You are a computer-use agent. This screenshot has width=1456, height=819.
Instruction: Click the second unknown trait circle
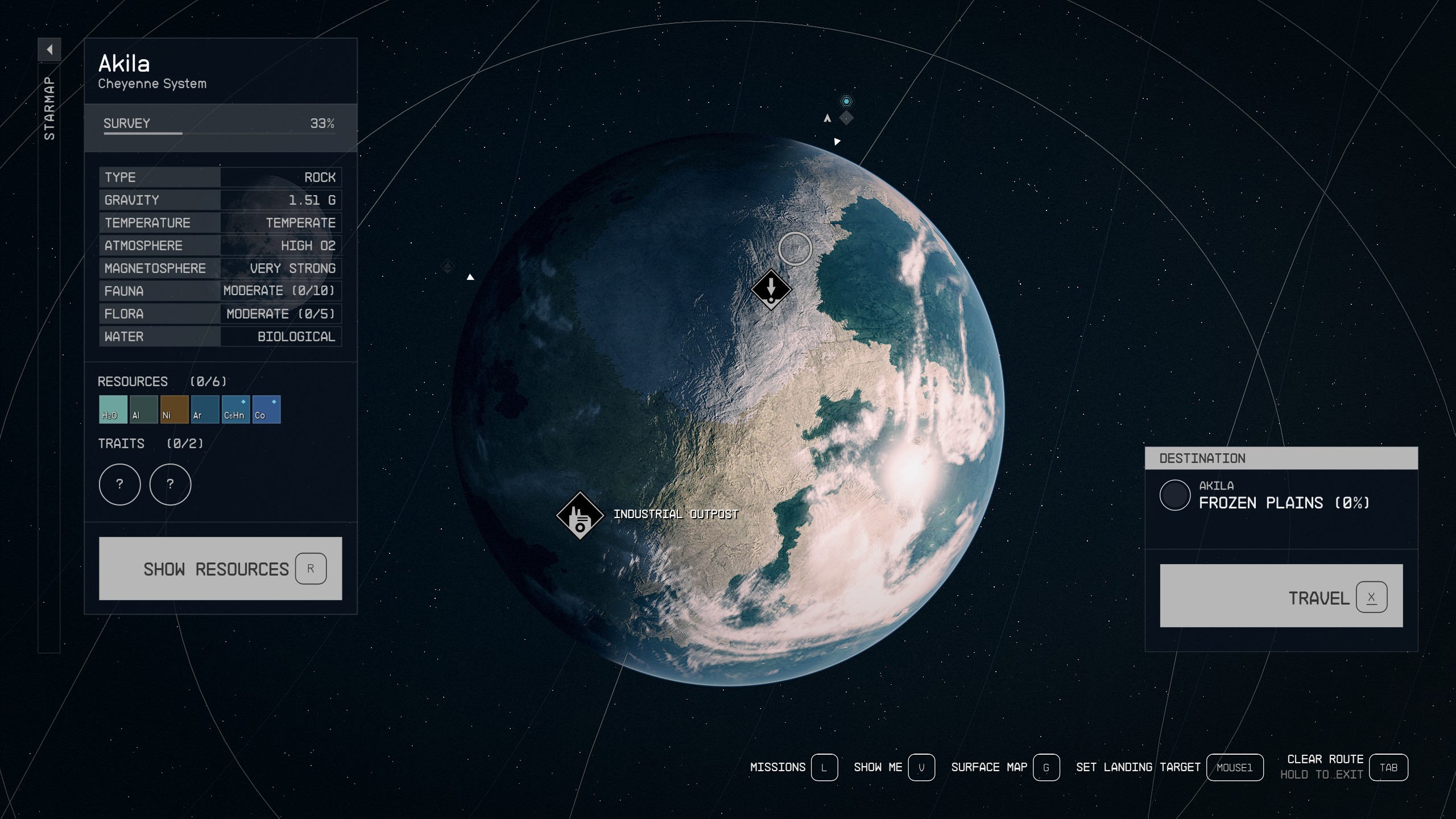tap(170, 485)
